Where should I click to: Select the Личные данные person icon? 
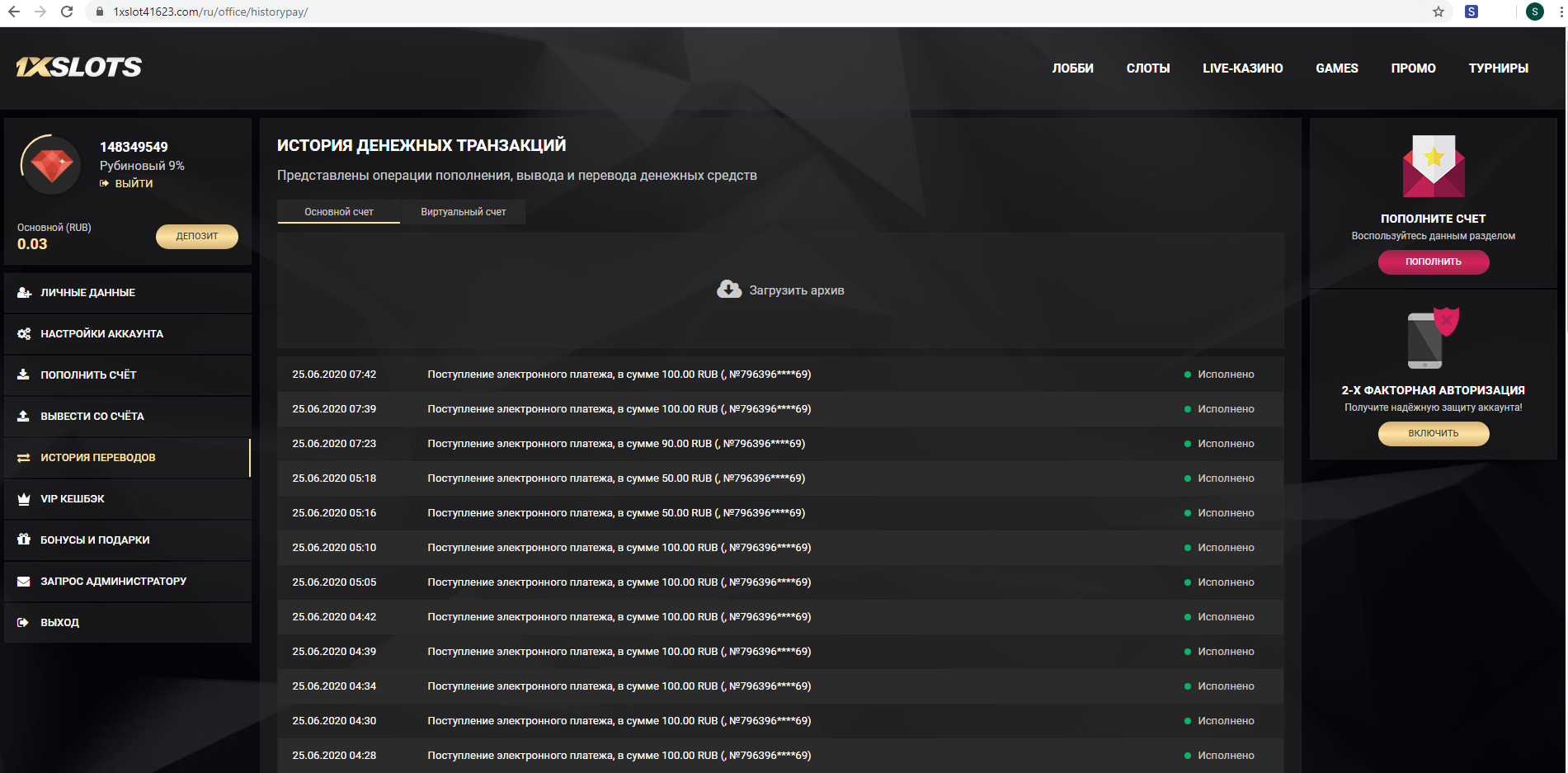coord(22,292)
